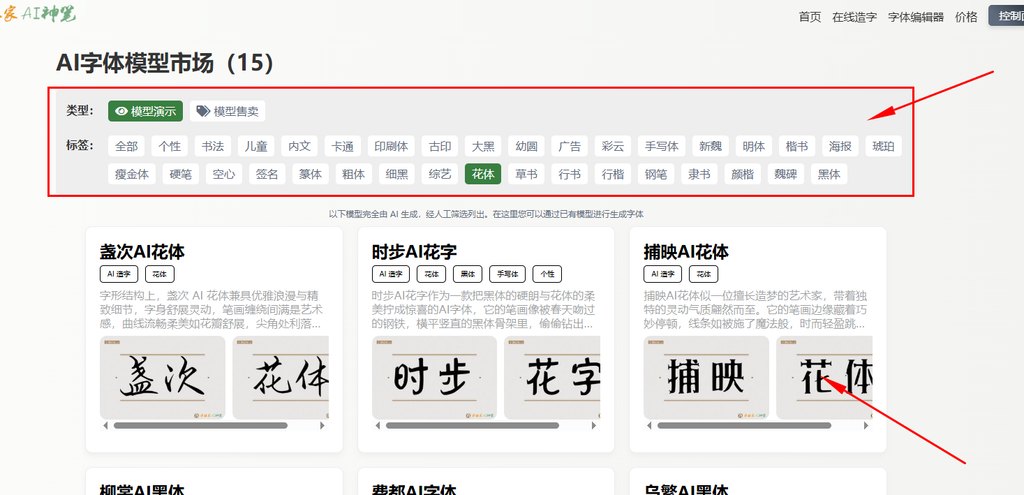The height and width of the screenshot is (495, 1024).
Task: Click the 黑体 tag in filter bar
Action: click(829, 174)
